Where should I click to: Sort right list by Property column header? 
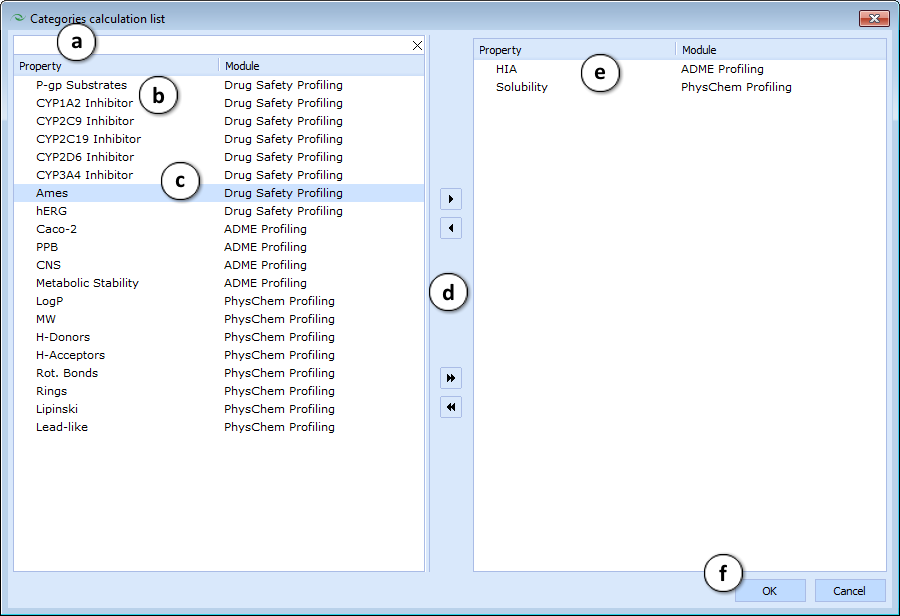(575, 50)
